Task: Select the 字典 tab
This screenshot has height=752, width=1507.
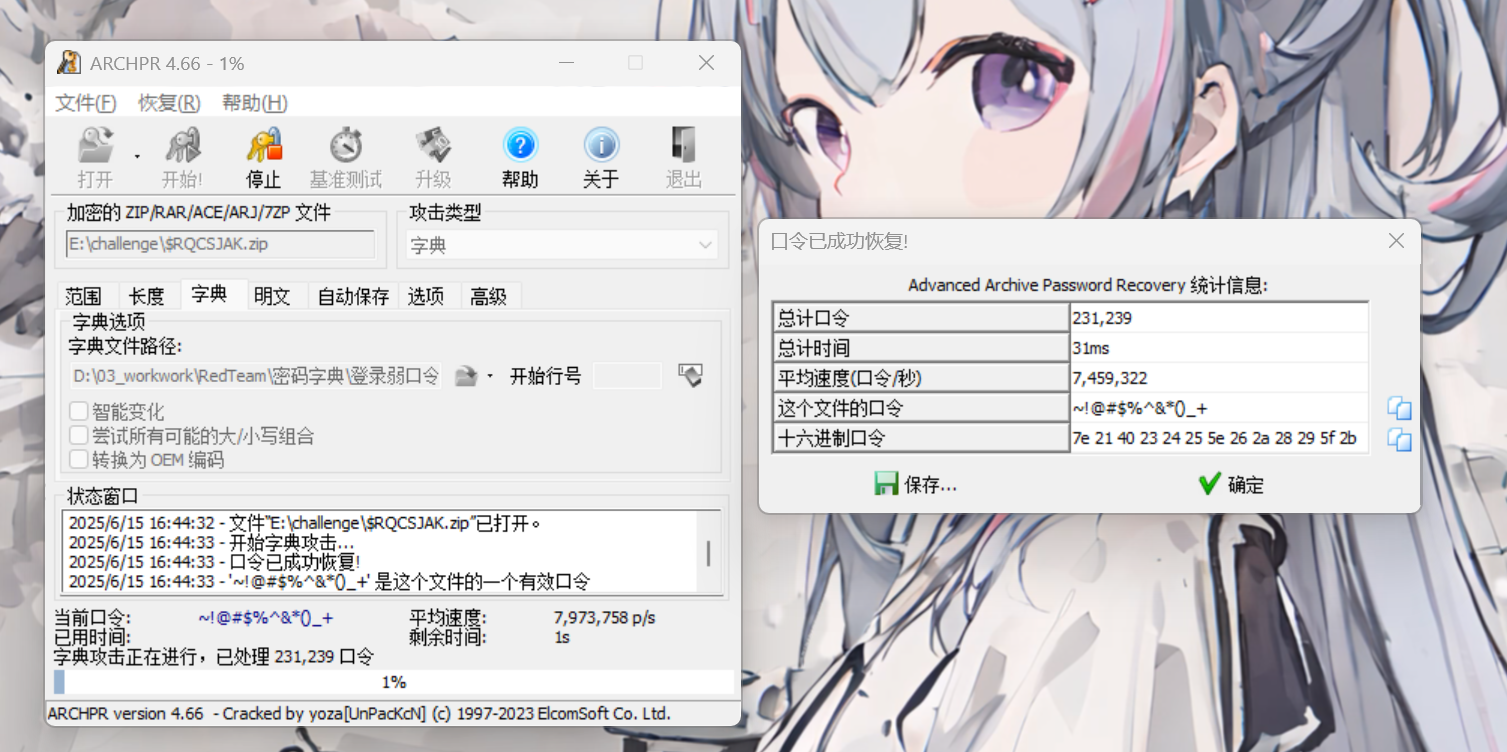Action: coord(210,294)
